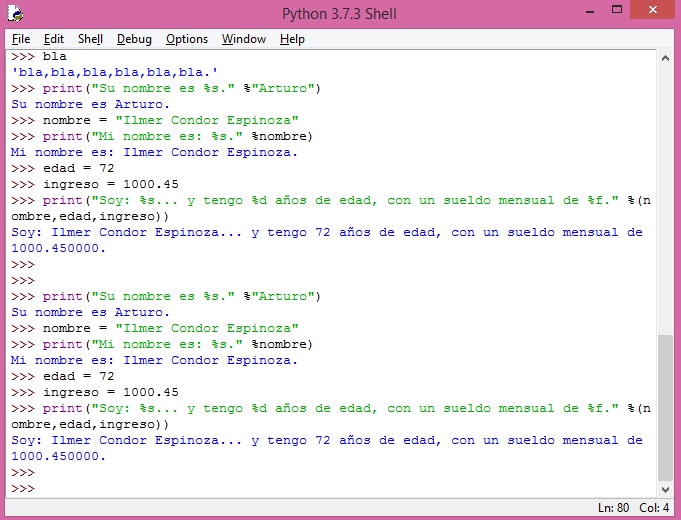This screenshot has height=520, width=681.
Task: Close the Python Shell window
Action: point(653,10)
